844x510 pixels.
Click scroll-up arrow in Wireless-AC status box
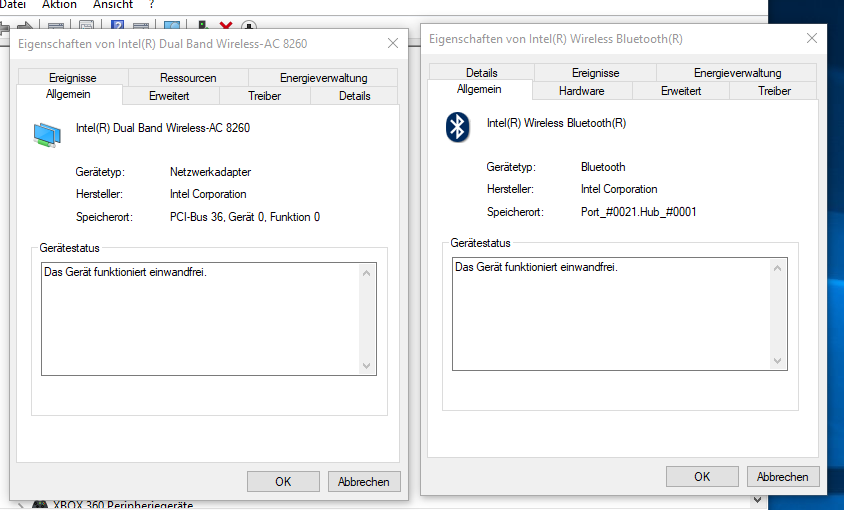coord(367,273)
